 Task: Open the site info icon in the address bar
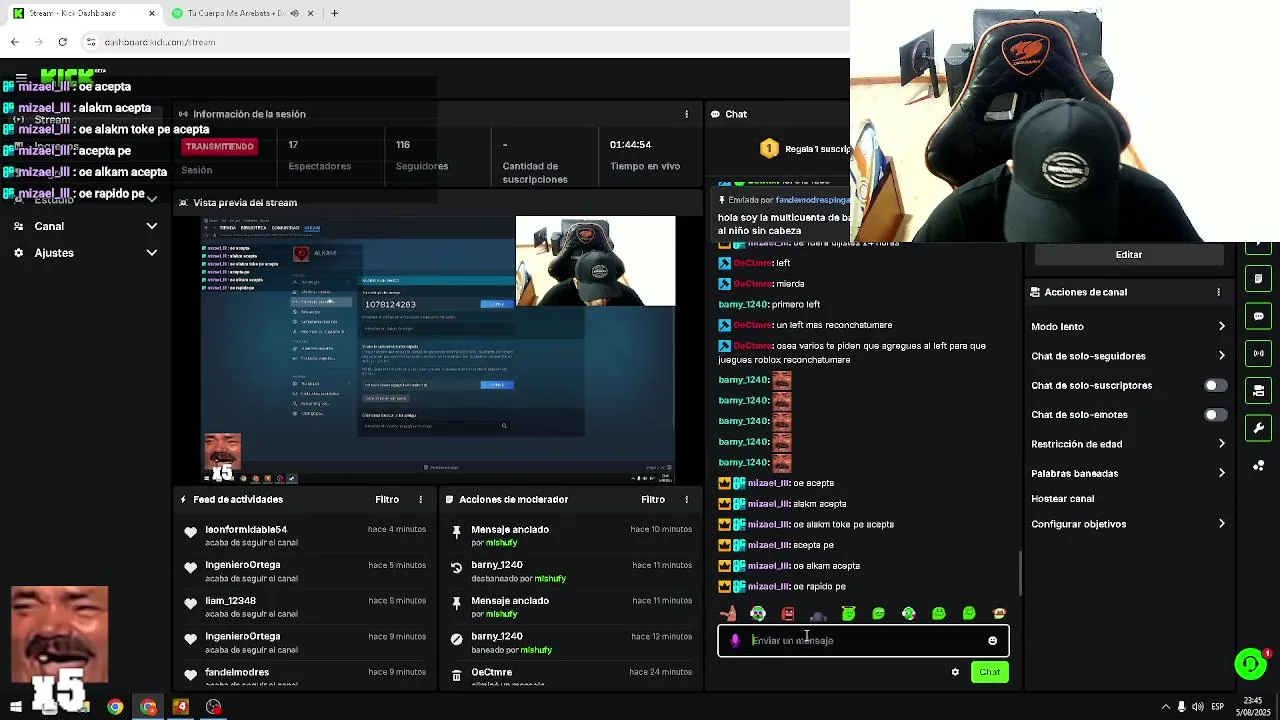pyautogui.click(x=91, y=42)
